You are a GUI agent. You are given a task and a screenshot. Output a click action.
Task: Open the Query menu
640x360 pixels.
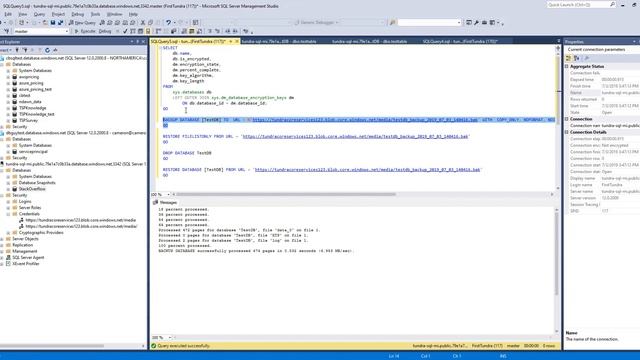[x=39, y=14]
